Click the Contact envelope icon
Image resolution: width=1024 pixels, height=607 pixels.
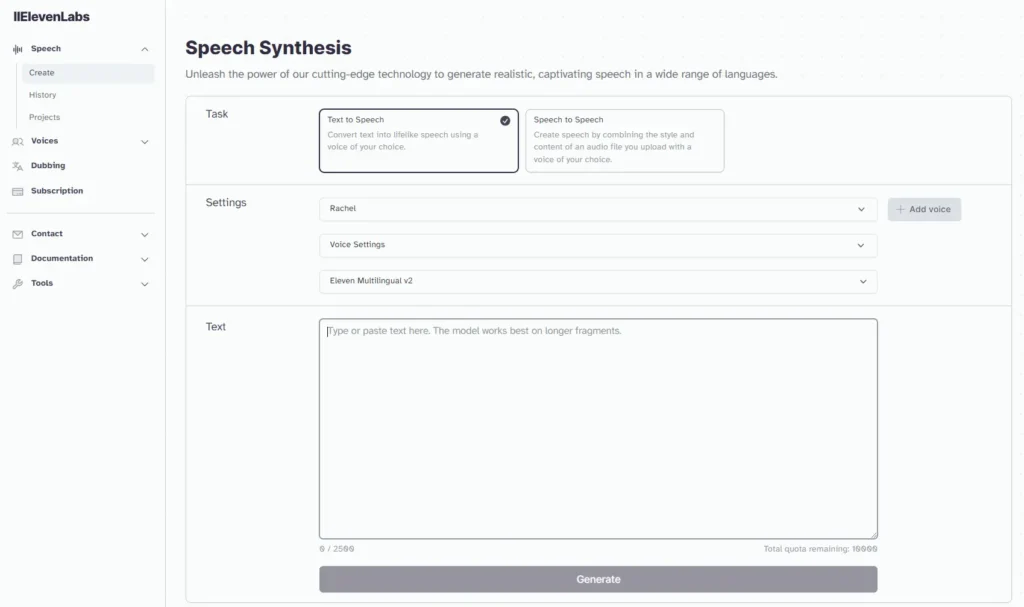coord(18,234)
